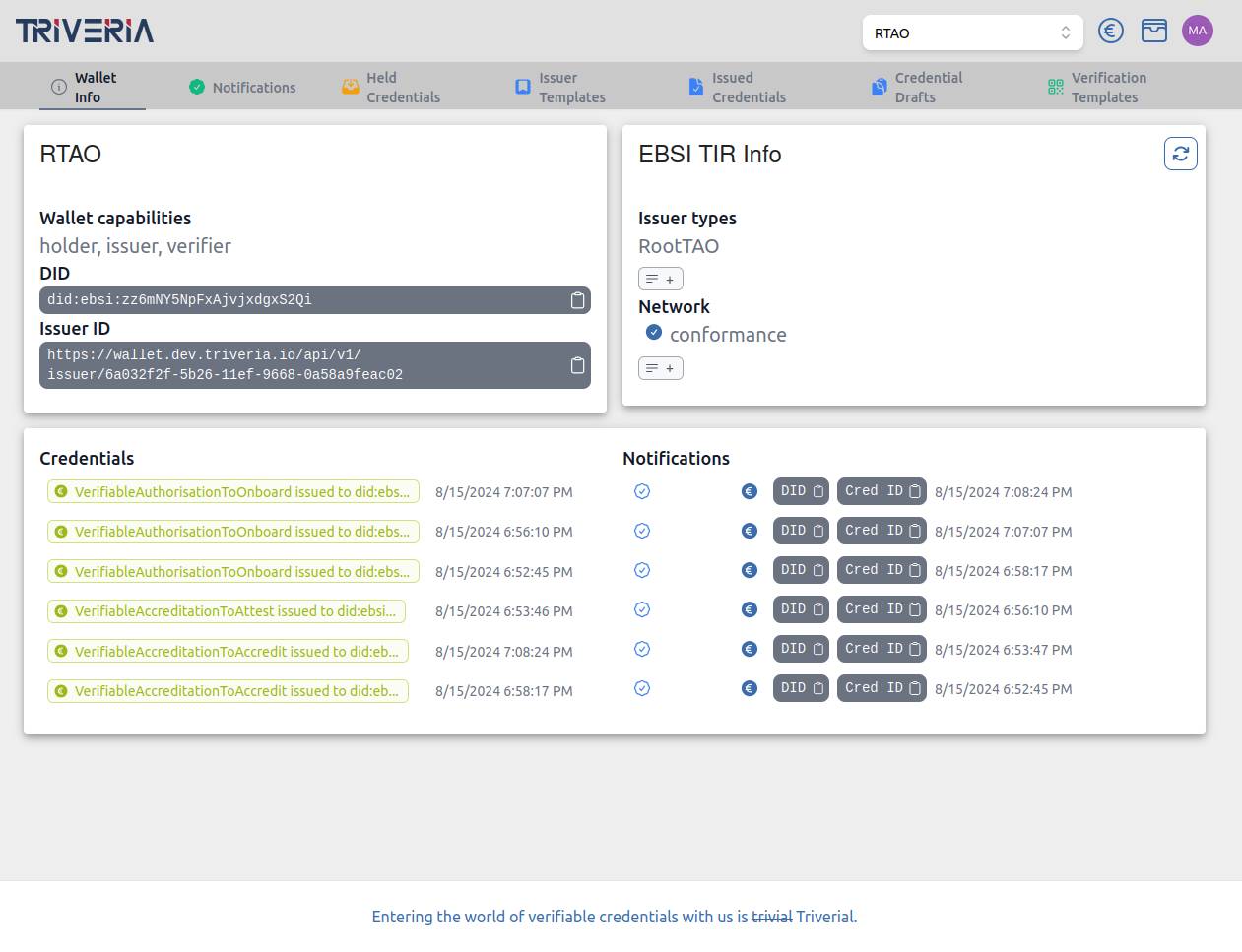1242x952 pixels.
Task: Expand the add button under Network
Action: 661,368
